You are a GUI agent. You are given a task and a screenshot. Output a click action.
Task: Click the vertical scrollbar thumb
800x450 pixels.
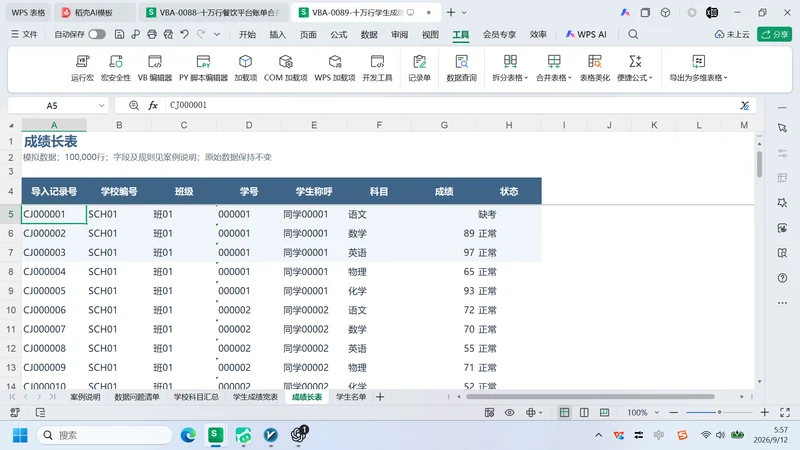click(x=759, y=164)
